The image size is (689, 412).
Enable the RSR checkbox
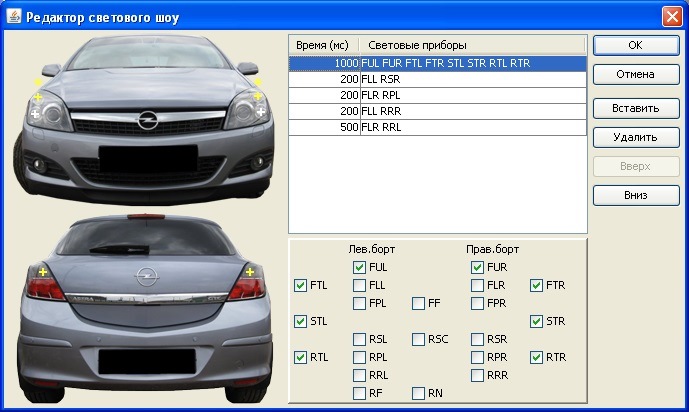(x=477, y=339)
